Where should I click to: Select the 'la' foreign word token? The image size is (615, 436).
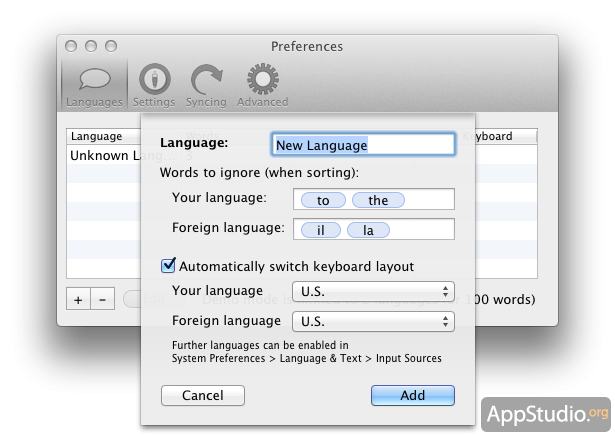368,230
